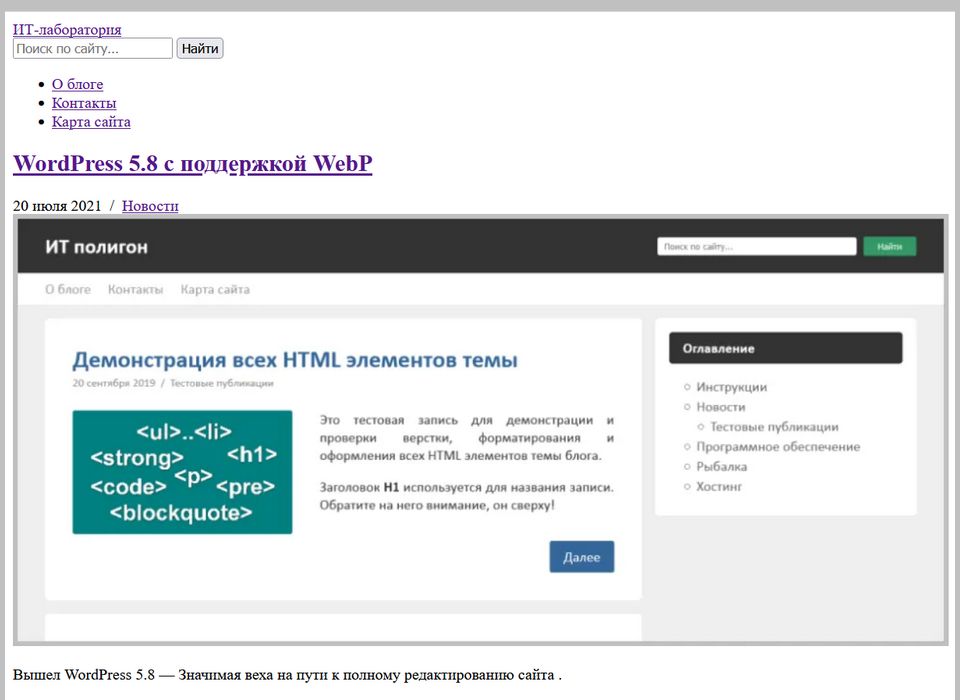Click the paragraph starting Вышел WordPress 5.8

click(287, 675)
